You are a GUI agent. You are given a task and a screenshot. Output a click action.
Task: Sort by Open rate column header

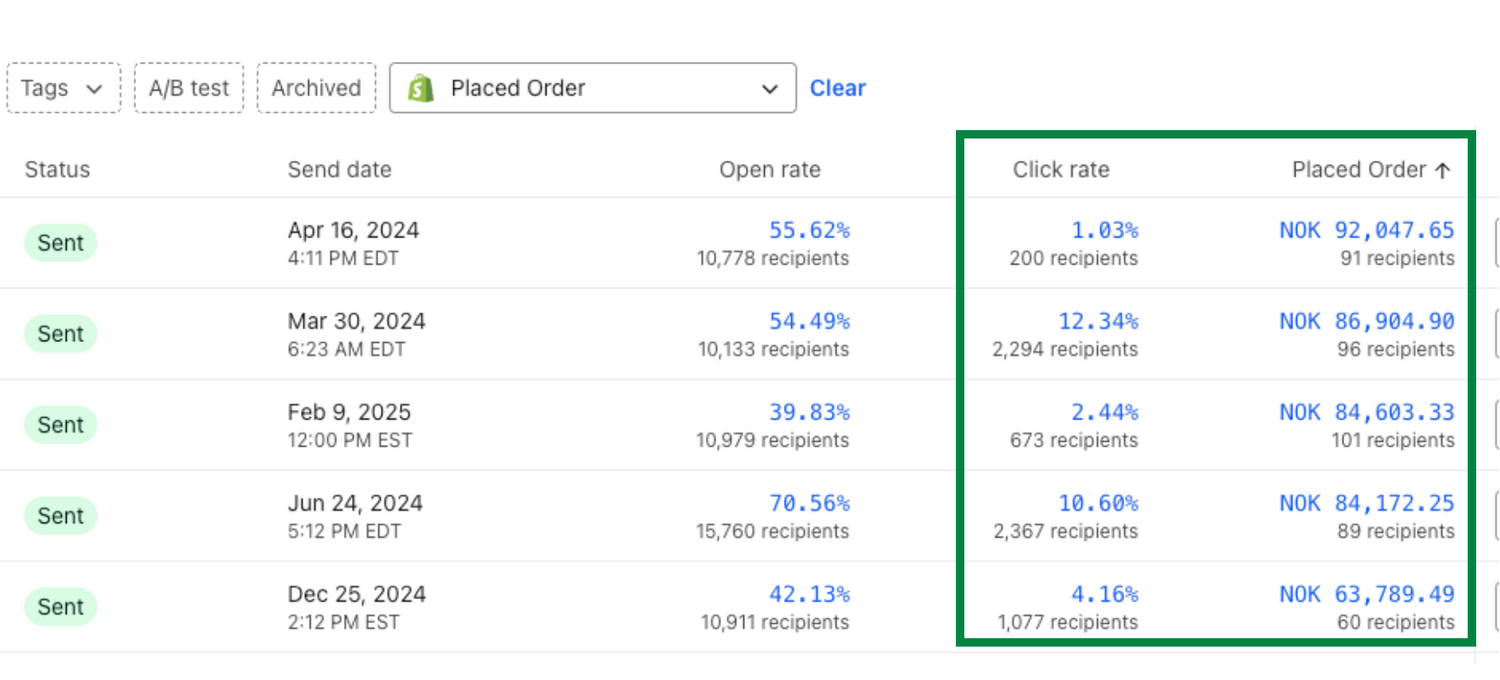pyautogui.click(x=769, y=170)
